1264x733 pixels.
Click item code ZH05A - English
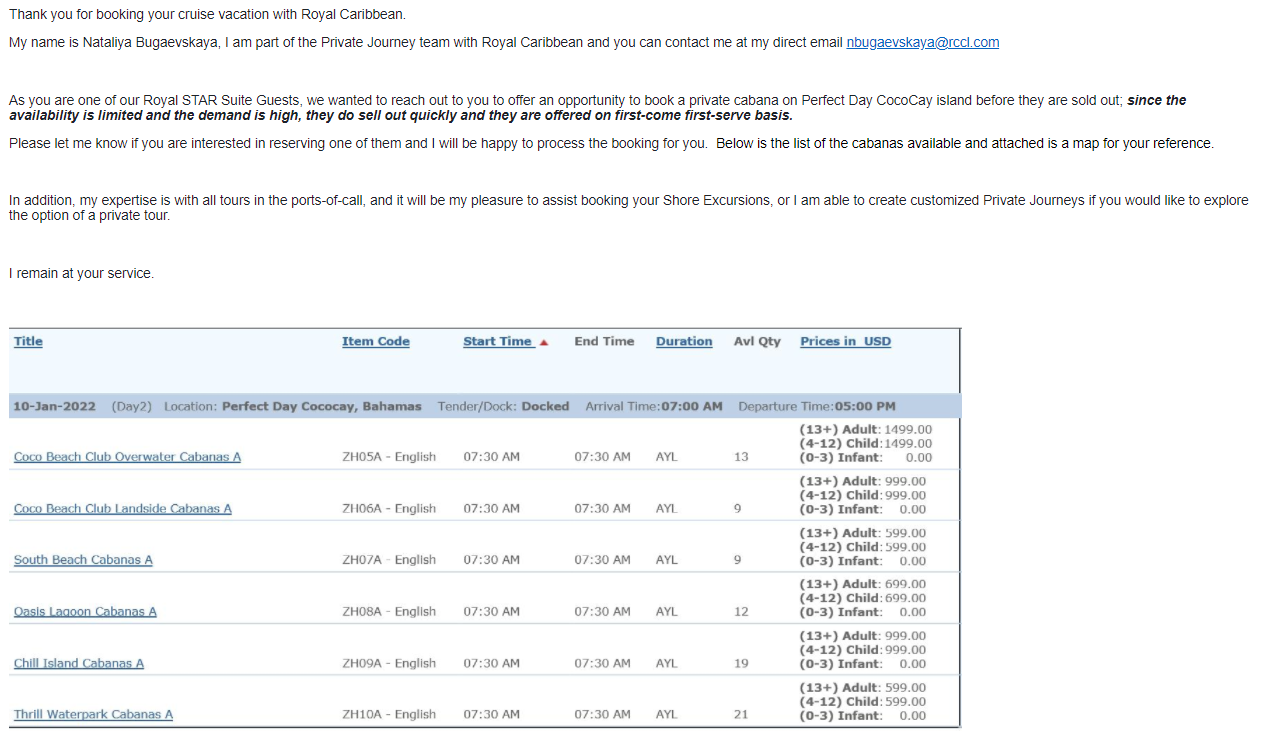point(389,457)
